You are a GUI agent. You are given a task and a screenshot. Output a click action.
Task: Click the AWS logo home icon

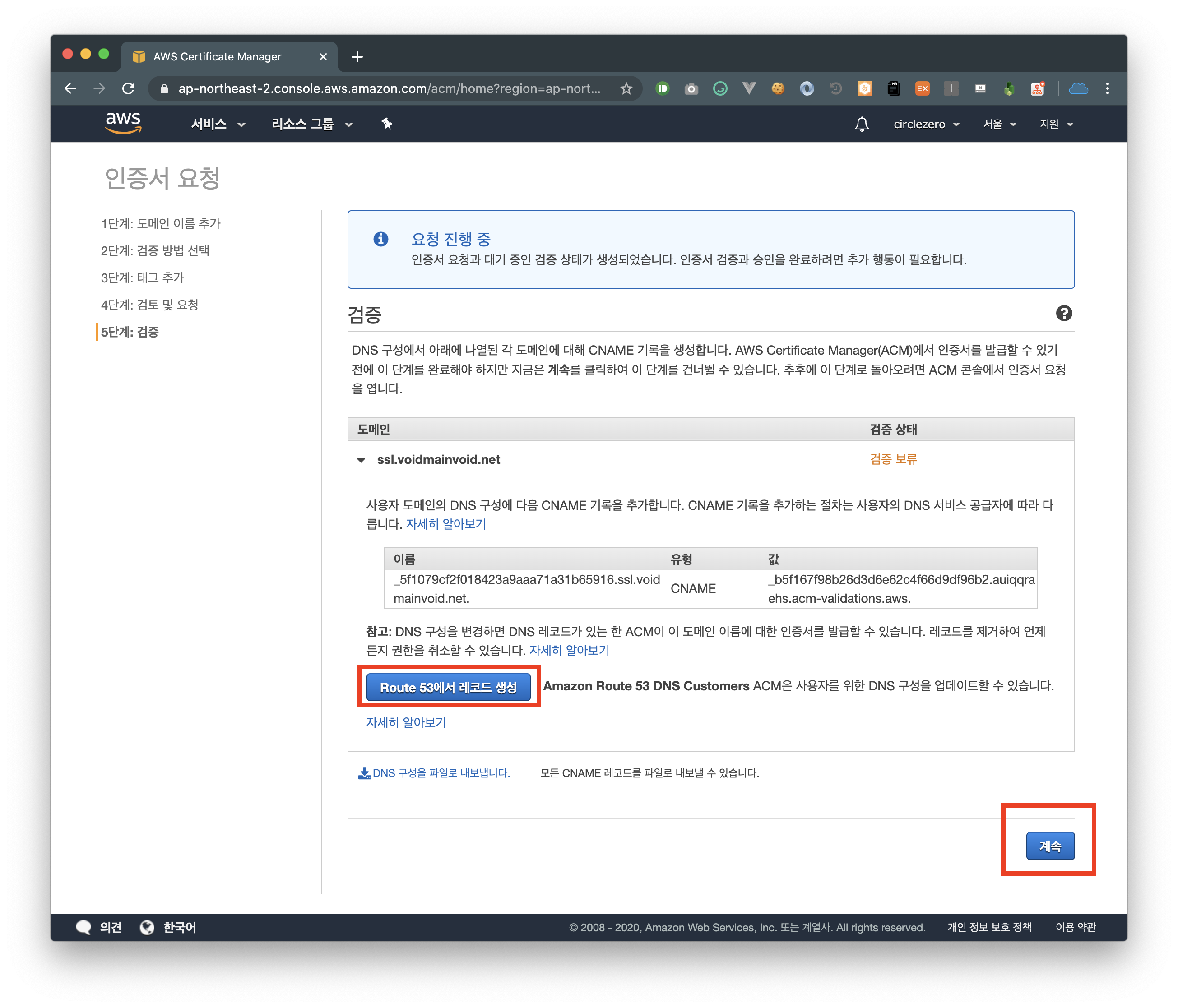pos(123,123)
